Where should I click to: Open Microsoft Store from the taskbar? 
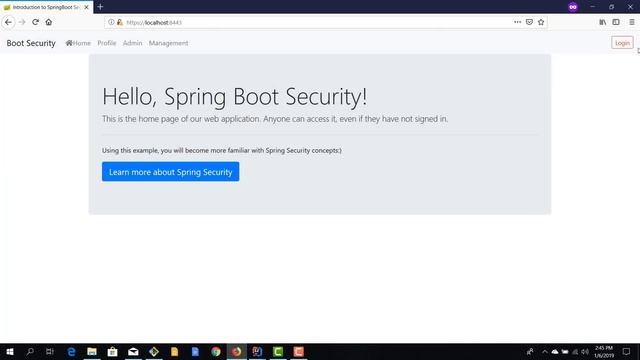tap(112, 351)
